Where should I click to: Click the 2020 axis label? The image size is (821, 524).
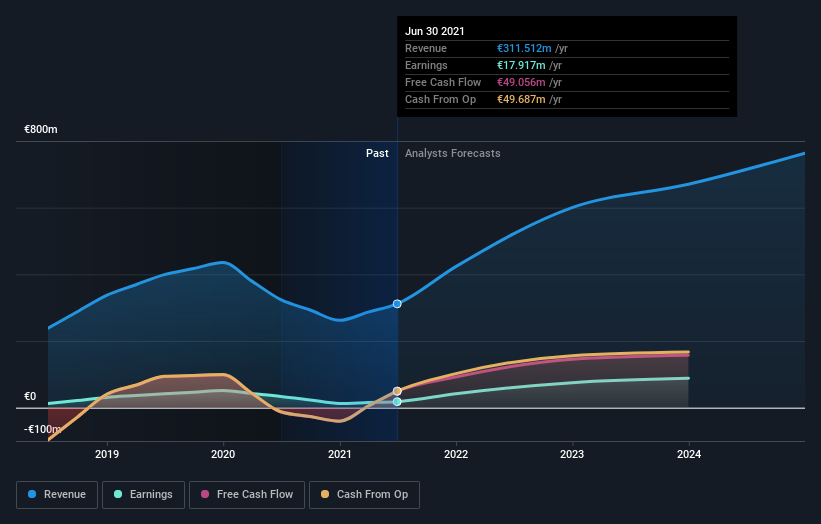(223, 454)
